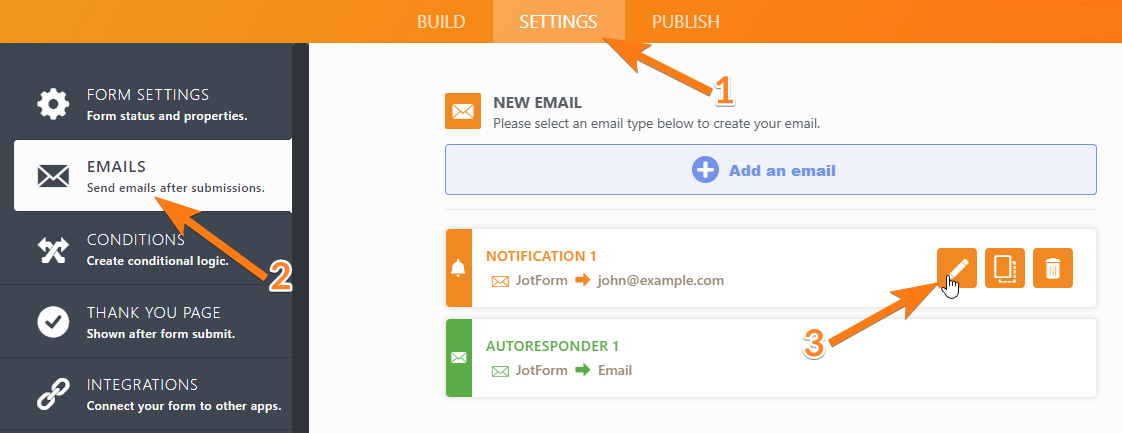The height and width of the screenshot is (433, 1122).
Task: Click the Emails envelope sidebar icon
Action: click(52, 176)
